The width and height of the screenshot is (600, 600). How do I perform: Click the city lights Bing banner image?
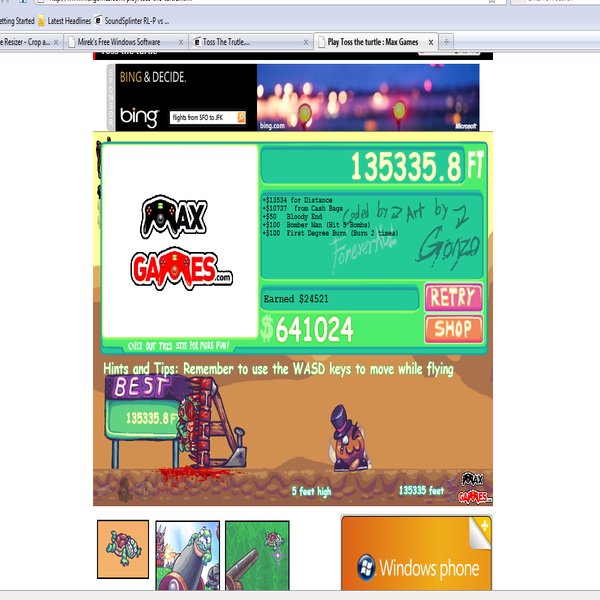coord(368,97)
